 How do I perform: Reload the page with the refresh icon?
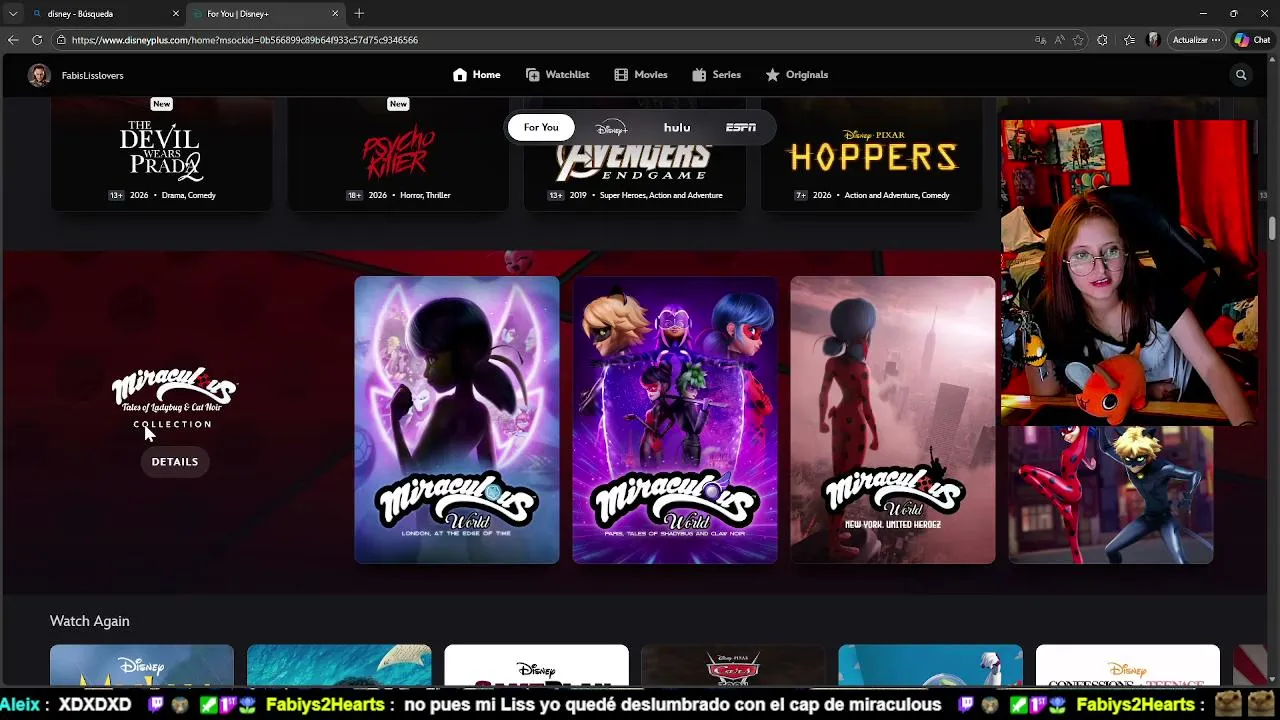pos(37,40)
